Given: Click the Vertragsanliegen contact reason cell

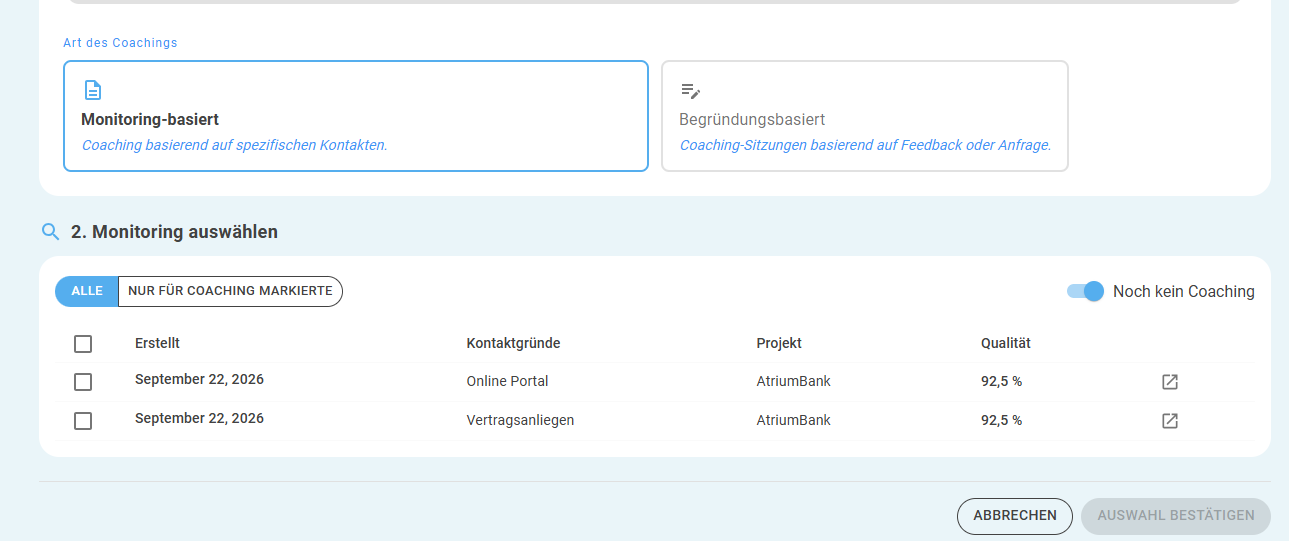Looking at the screenshot, I should click(520, 420).
